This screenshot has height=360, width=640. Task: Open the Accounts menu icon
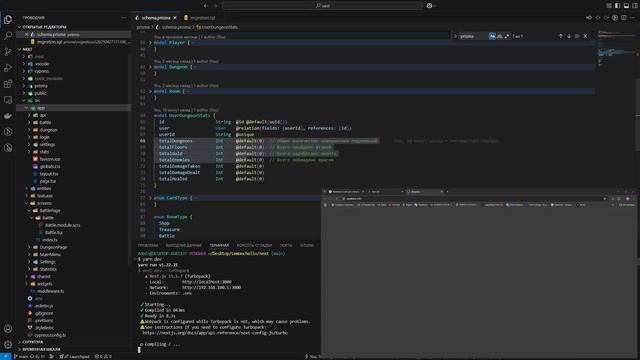[x=8, y=329]
